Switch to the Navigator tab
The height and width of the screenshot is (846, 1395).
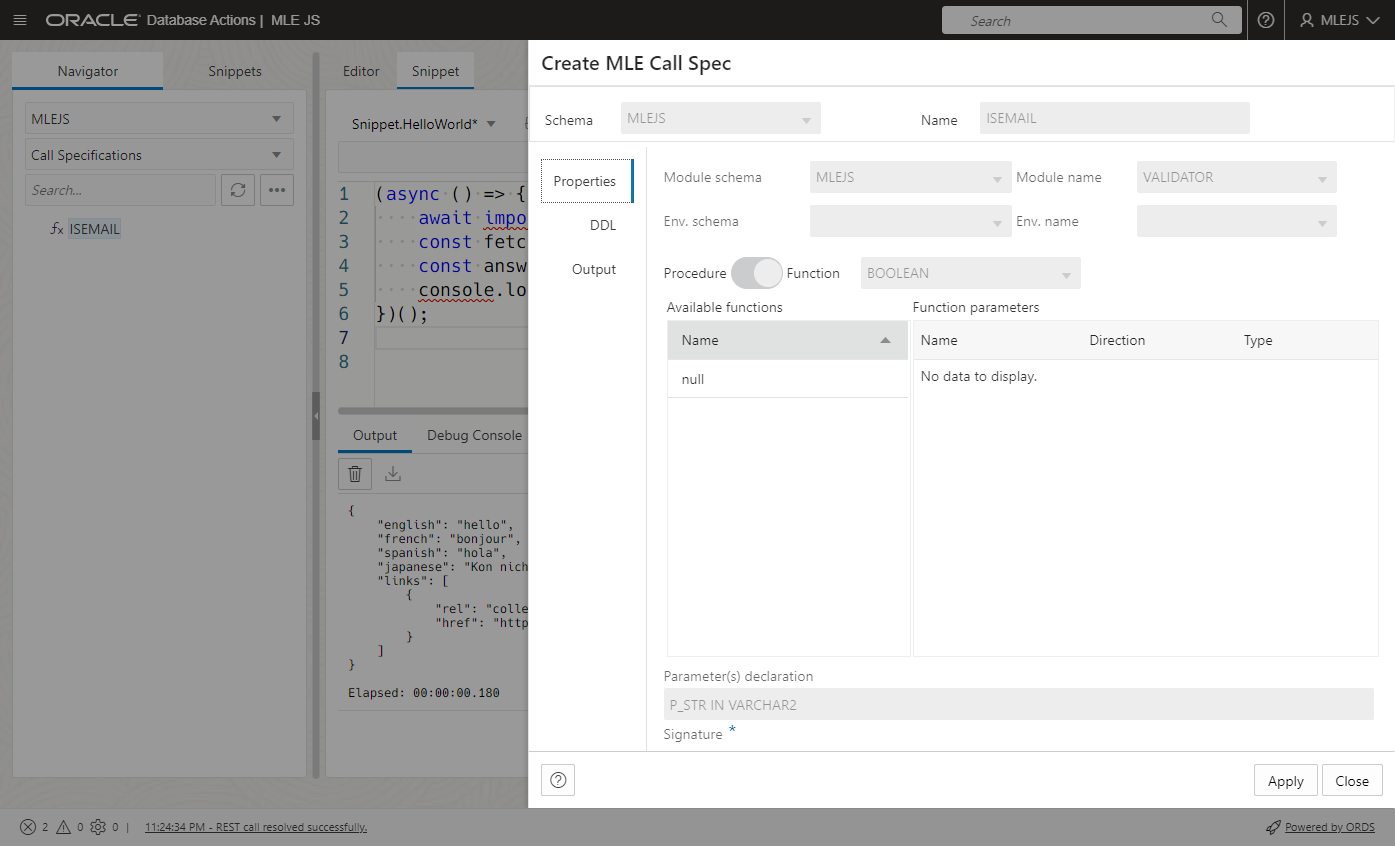88,71
